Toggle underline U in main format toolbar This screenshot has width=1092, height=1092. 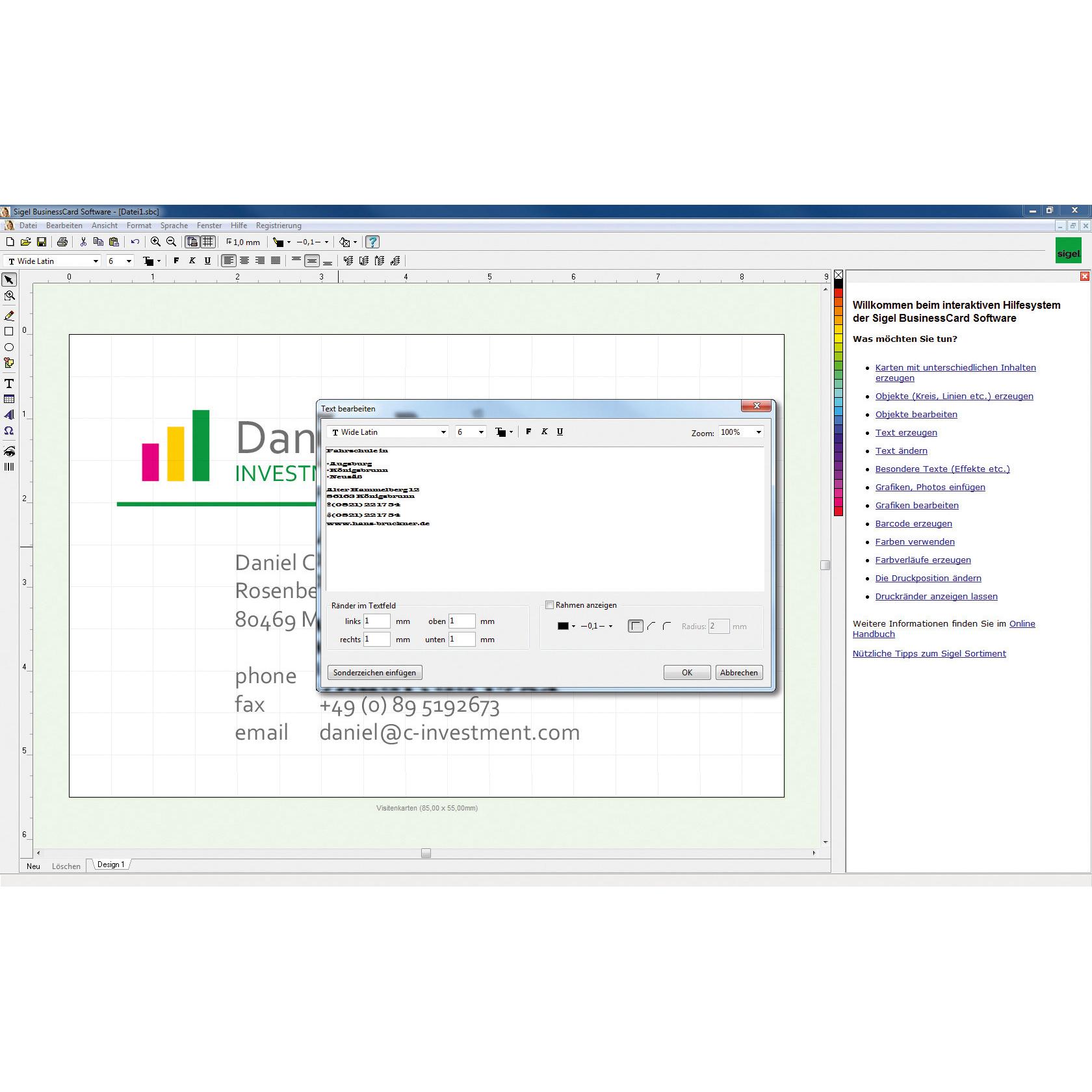pos(207,261)
